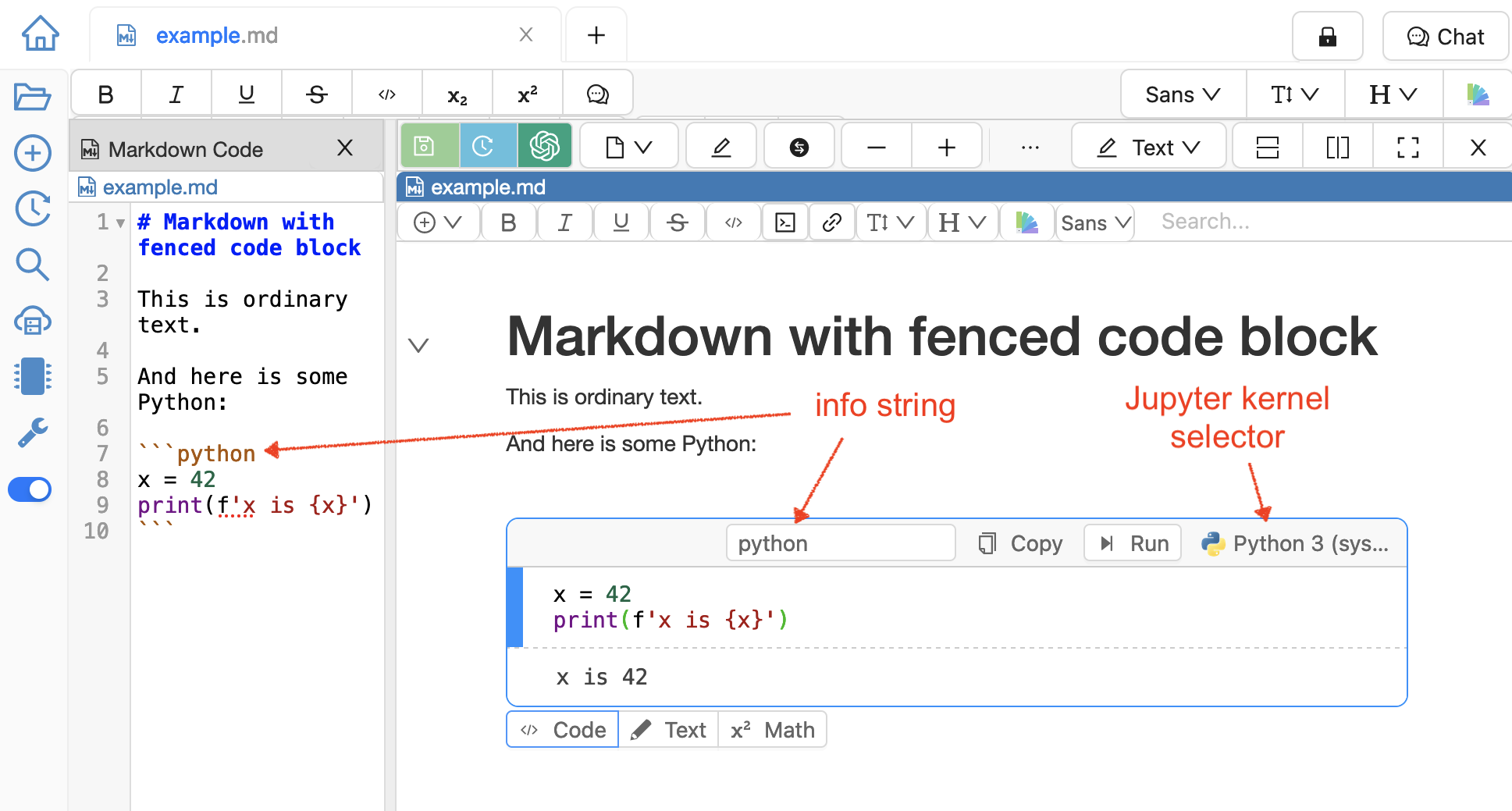Expand the Text editor type dropdown
The image size is (1512, 811).
click(x=1148, y=147)
